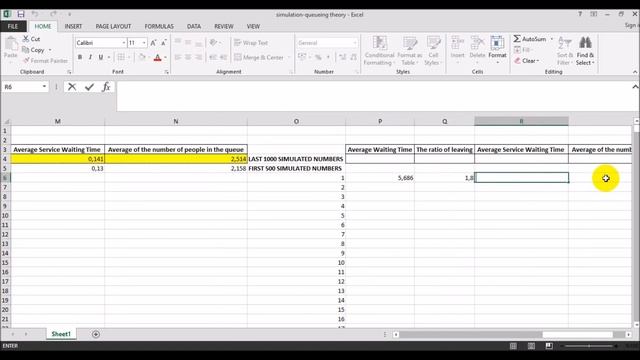Screen dimensions: 640x360
Task: Toggle Underline formatting
Action: (100, 57)
